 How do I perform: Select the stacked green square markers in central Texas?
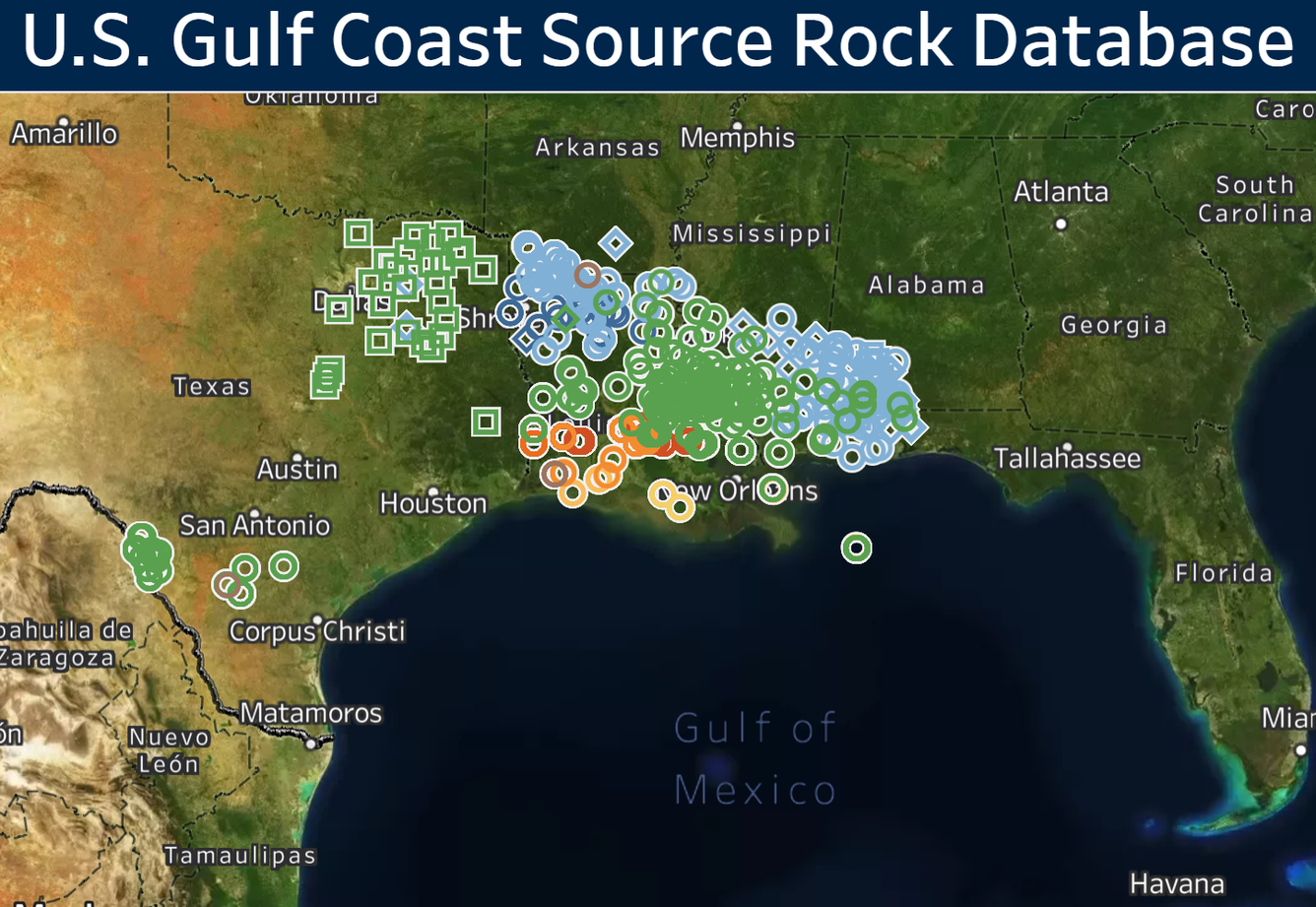tap(325, 377)
